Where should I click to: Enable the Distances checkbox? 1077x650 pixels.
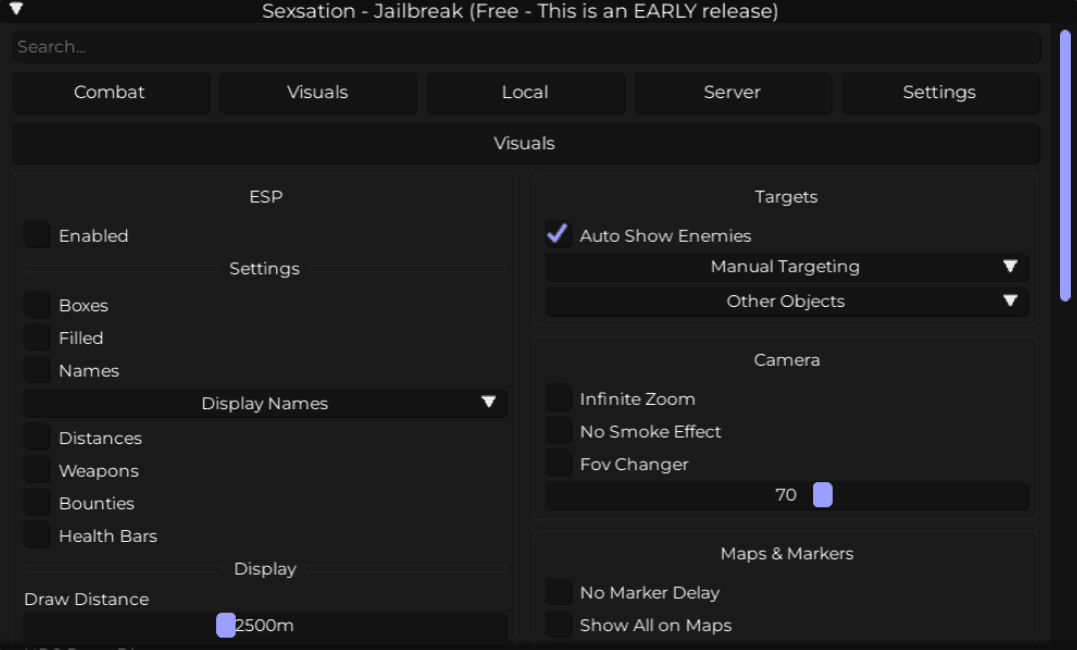37,437
